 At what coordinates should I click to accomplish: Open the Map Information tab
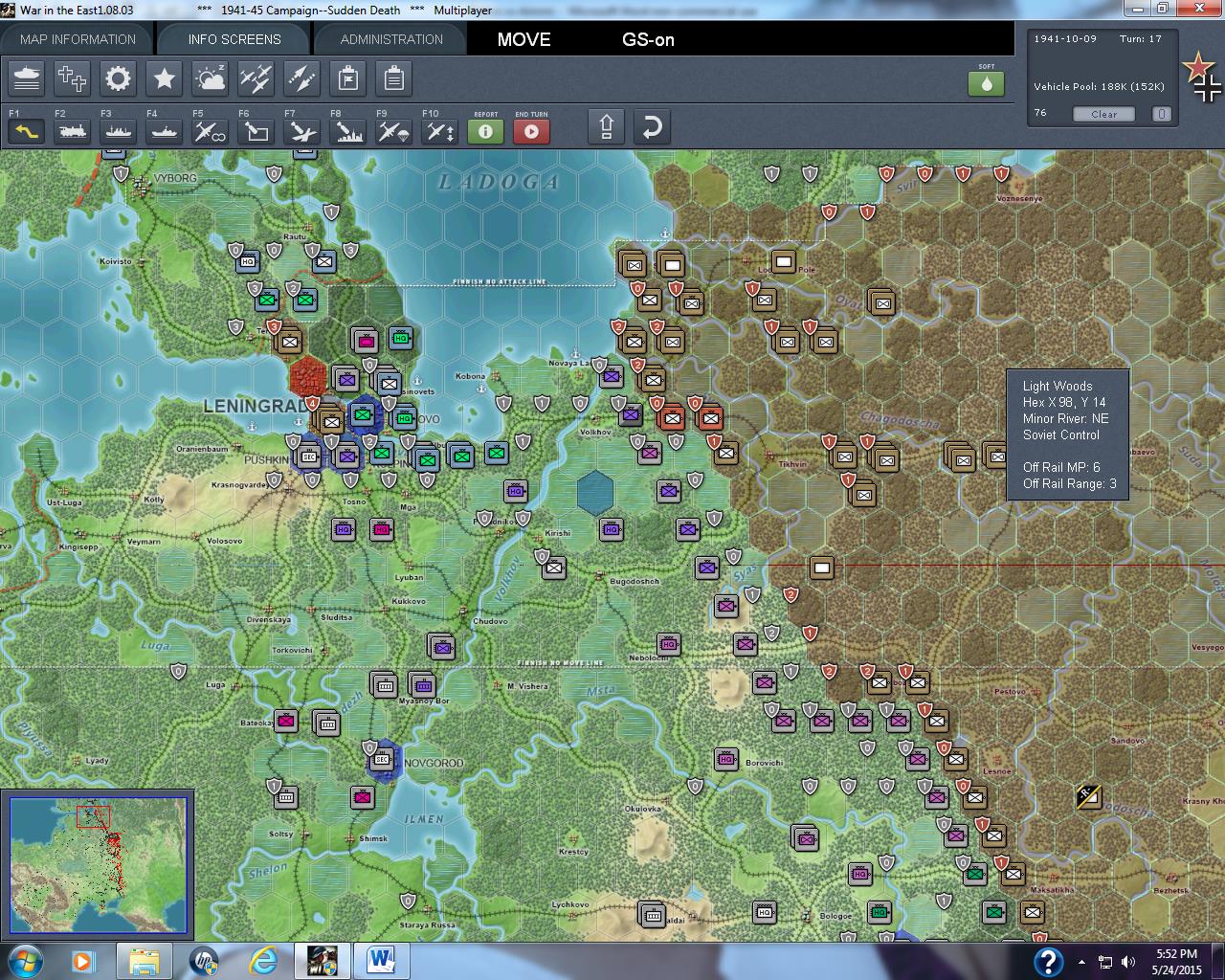click(78, 39)
